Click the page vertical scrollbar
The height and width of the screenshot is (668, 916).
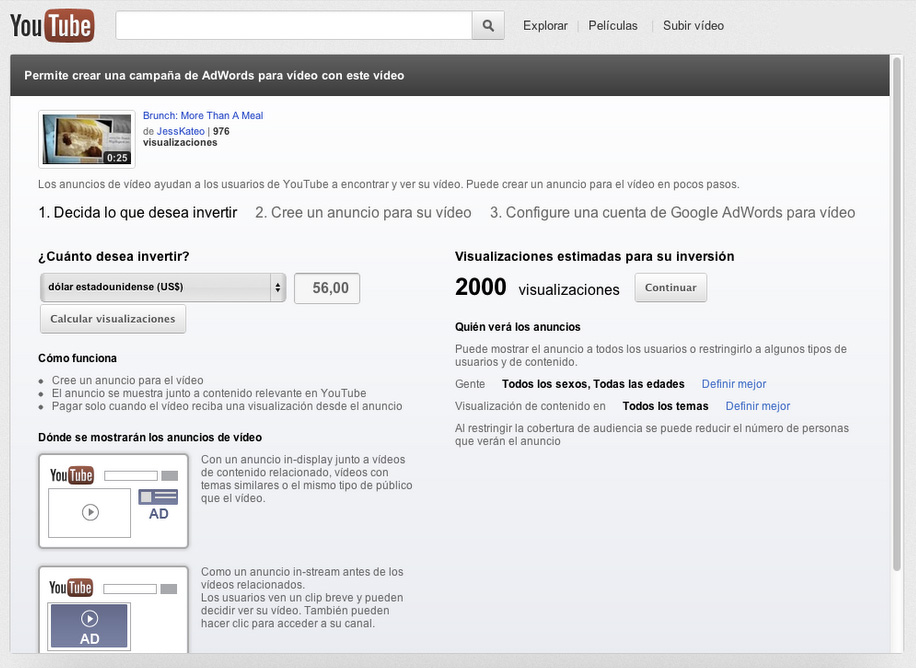897,314
